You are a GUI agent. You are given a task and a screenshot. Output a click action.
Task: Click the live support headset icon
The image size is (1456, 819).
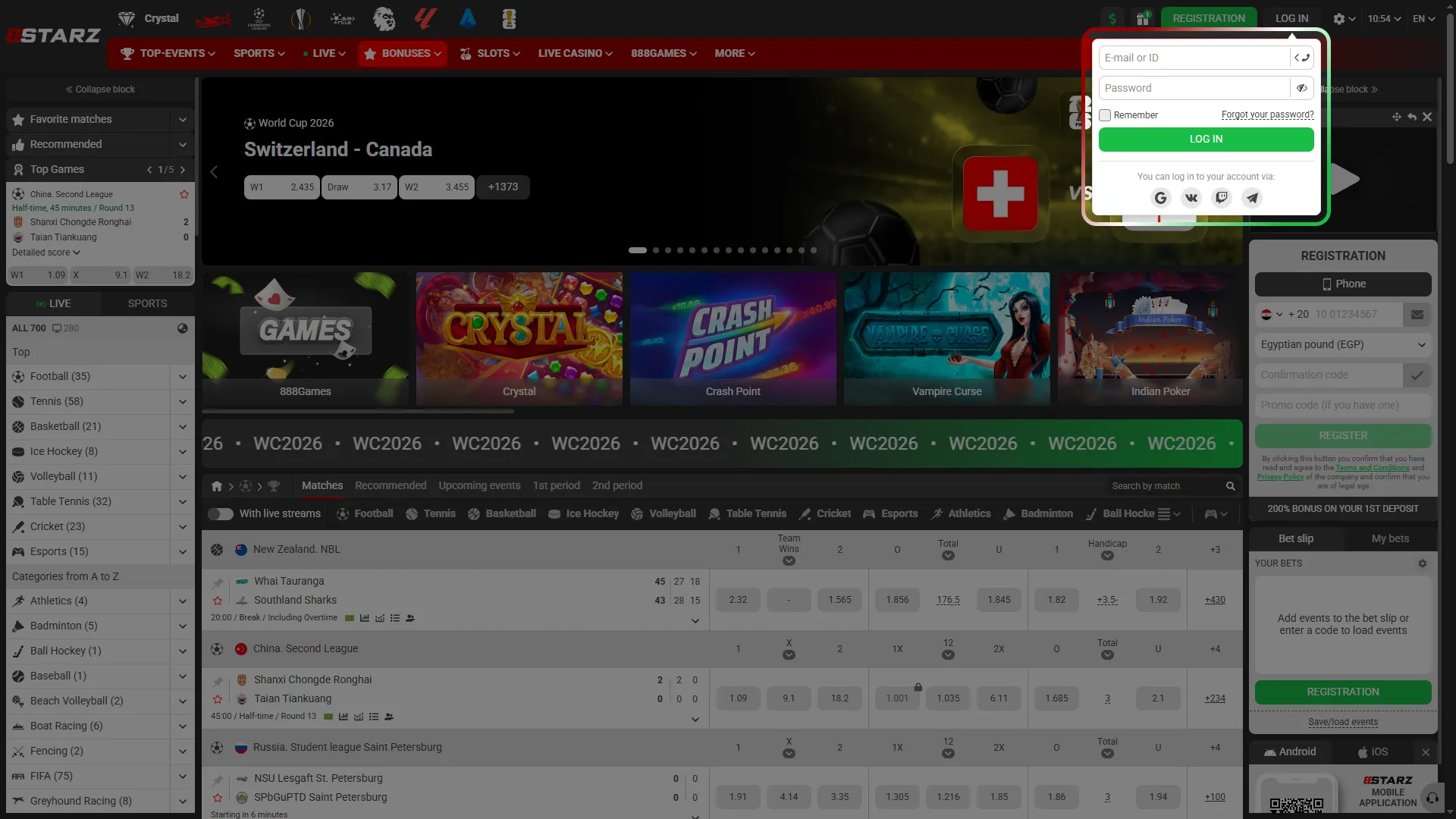click(x=1432, y=798)
